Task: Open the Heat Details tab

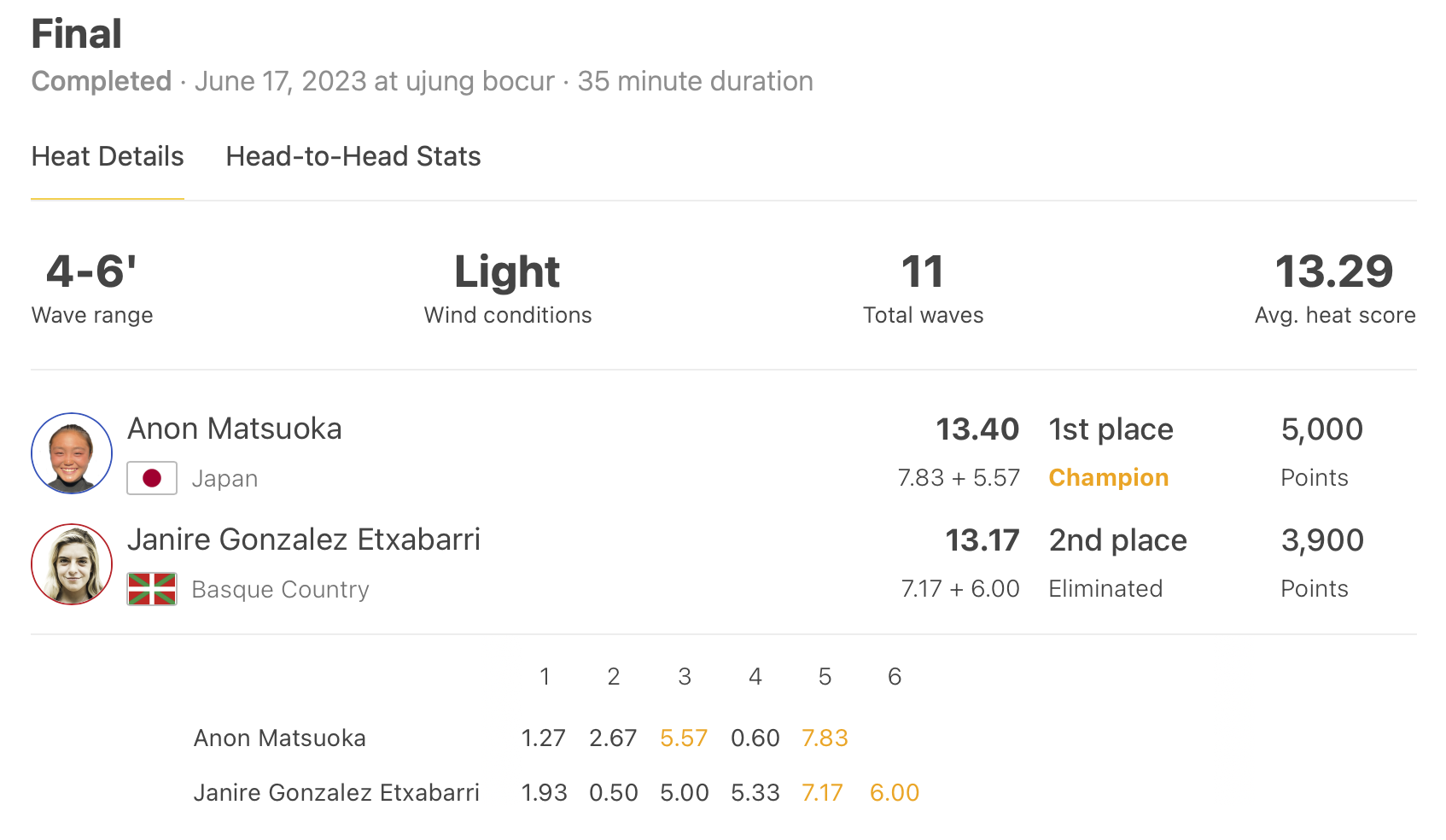Action: click(x=108, y=156)
